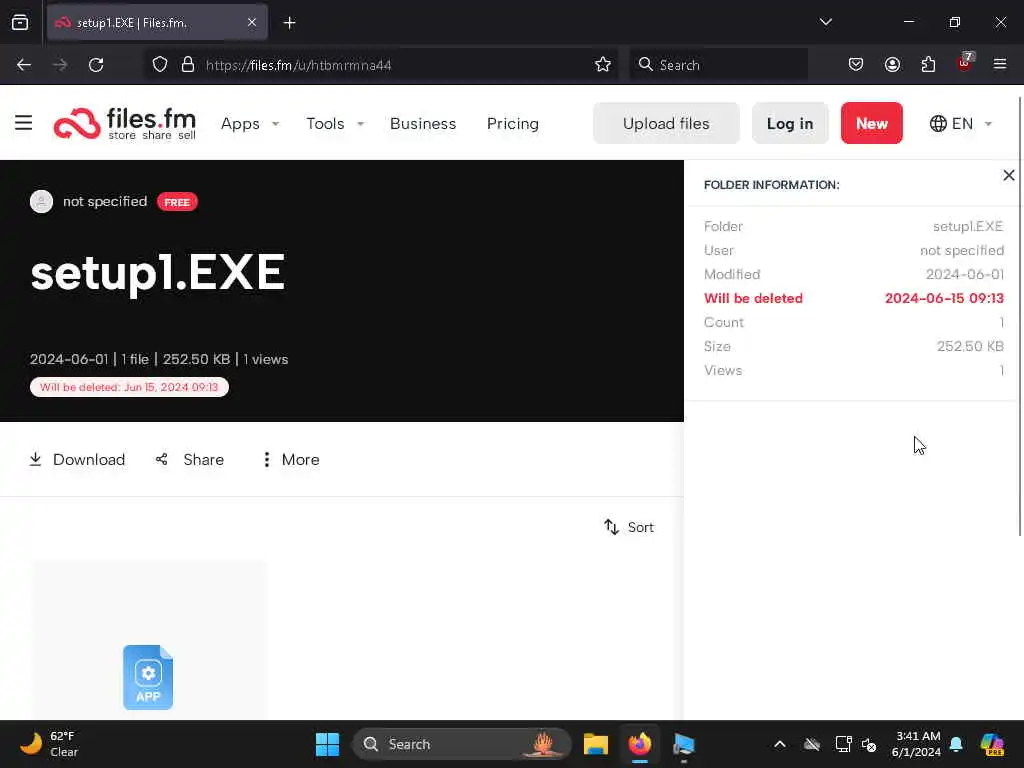View site security lock info
Image resolution: width=1024 pixels, height=768 pixels.
point(188,65)
